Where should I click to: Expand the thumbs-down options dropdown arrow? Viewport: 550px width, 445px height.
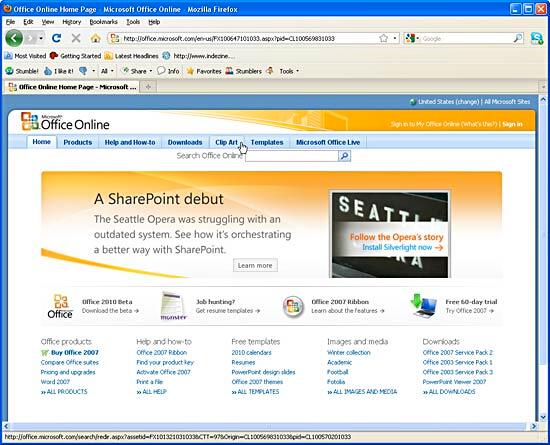pos(93,71)
